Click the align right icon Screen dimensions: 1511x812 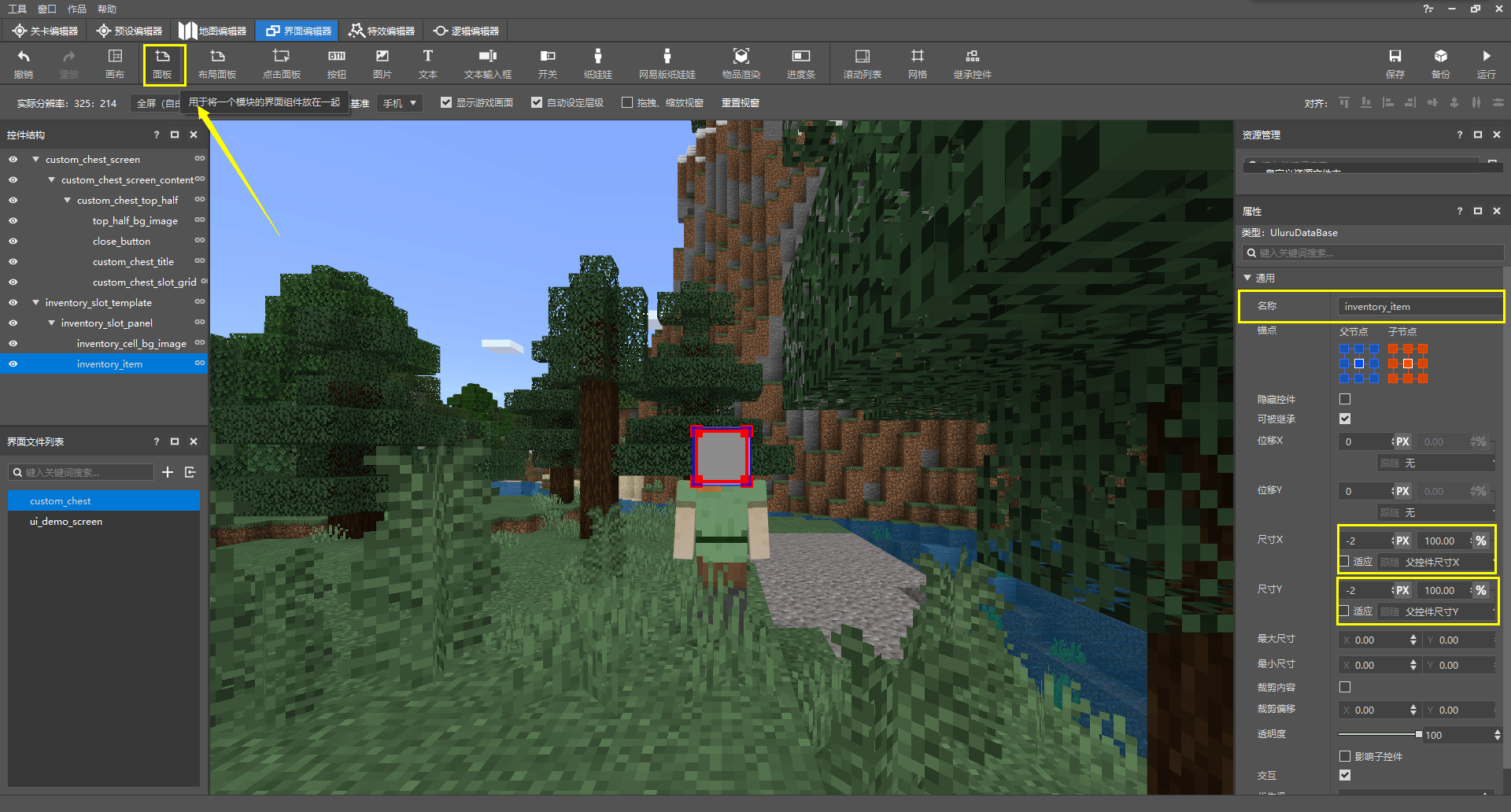point(1410,102)
